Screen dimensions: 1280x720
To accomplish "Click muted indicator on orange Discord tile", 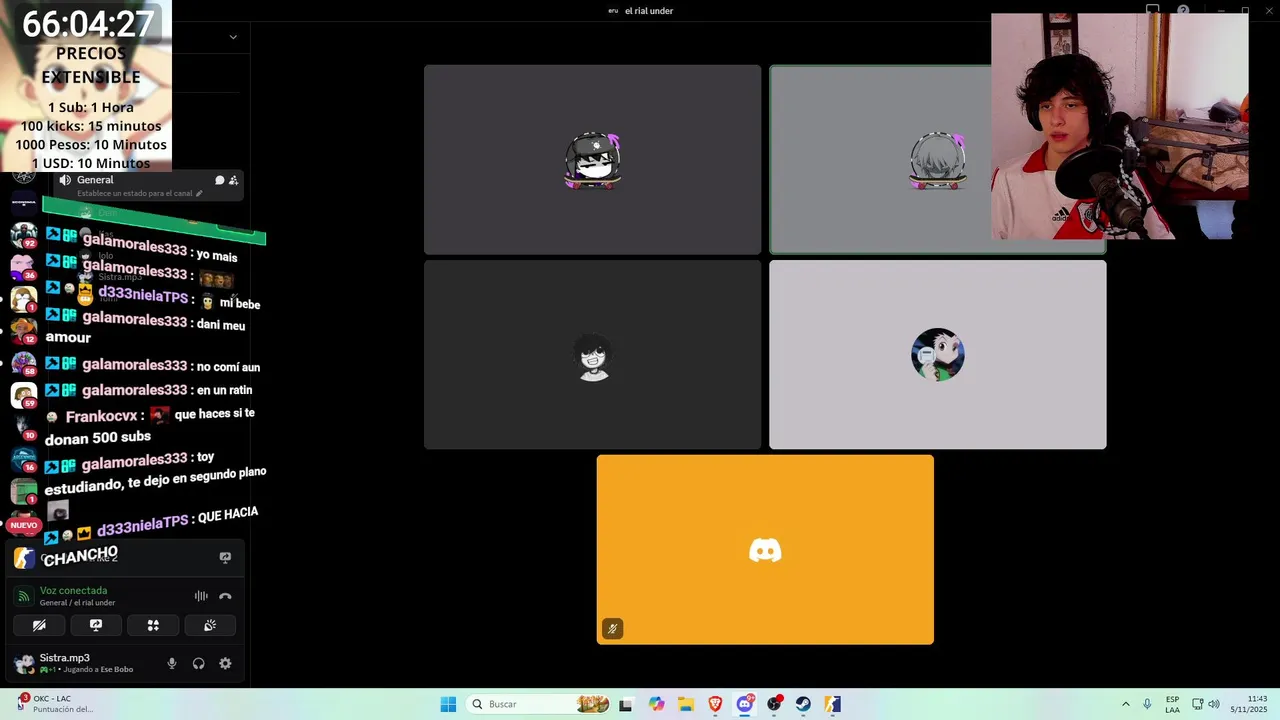I will [612, 628].
